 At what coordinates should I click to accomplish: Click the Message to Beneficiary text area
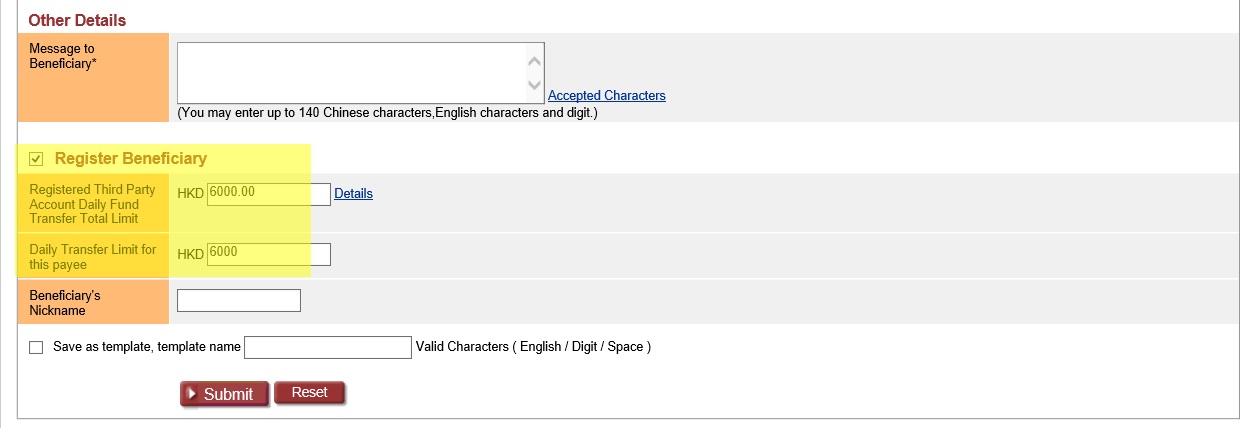tap(352, 72)
